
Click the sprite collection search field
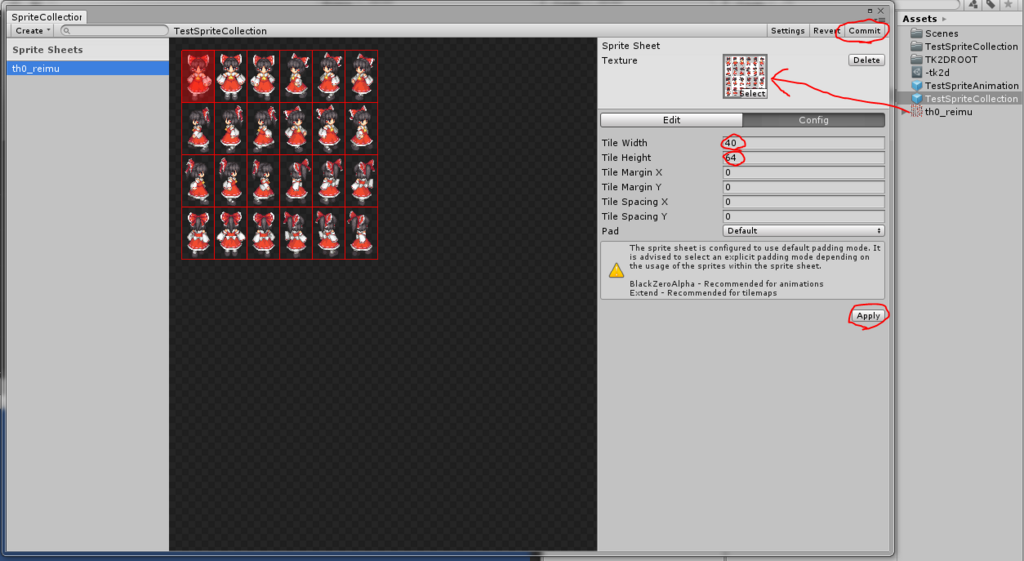(x=114, y=31)
